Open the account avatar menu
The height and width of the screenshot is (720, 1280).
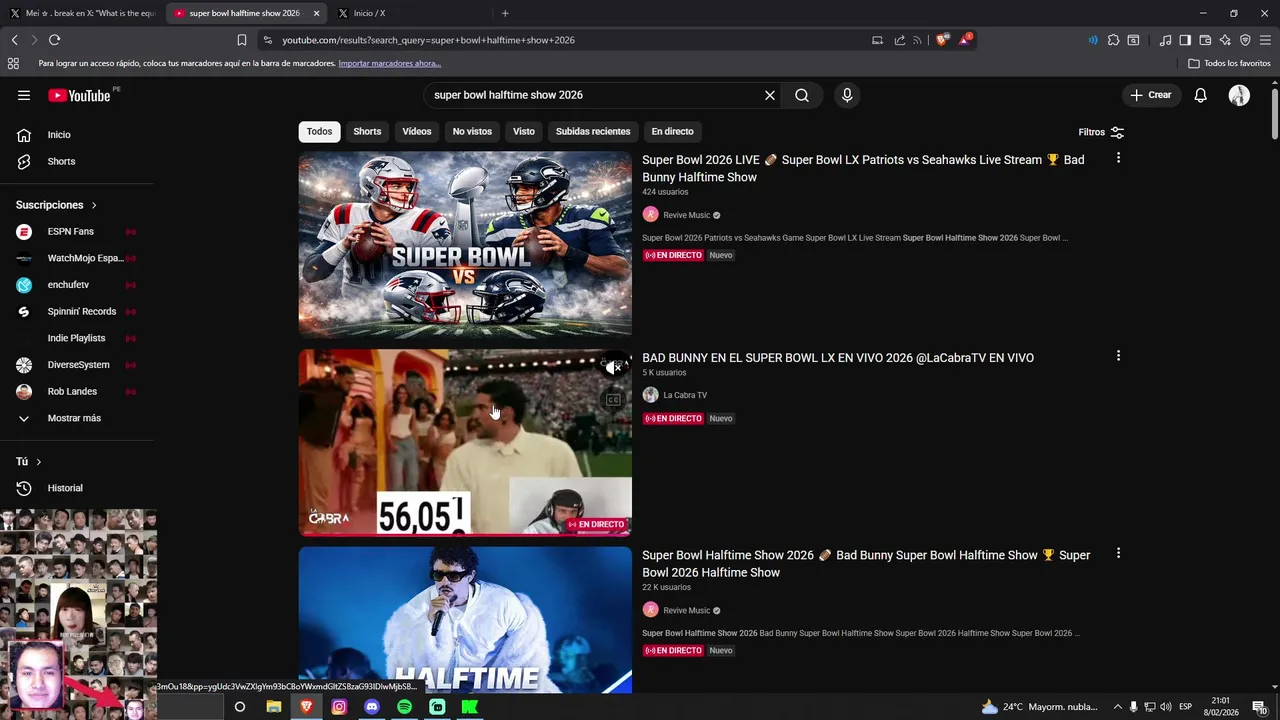pyautogui.click(x=1239, y=95)
